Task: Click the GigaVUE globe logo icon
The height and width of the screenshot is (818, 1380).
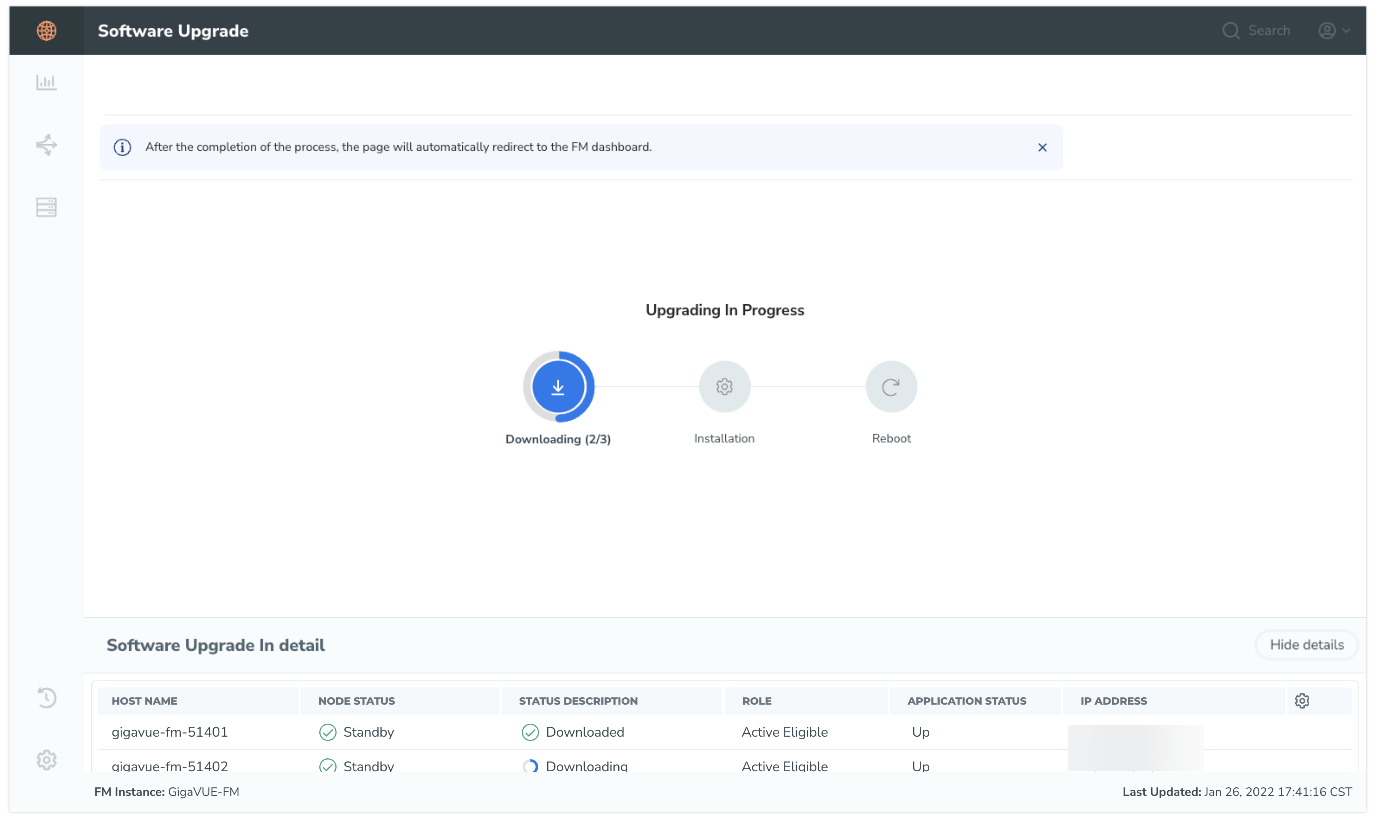Action: (x=46, y=31)
